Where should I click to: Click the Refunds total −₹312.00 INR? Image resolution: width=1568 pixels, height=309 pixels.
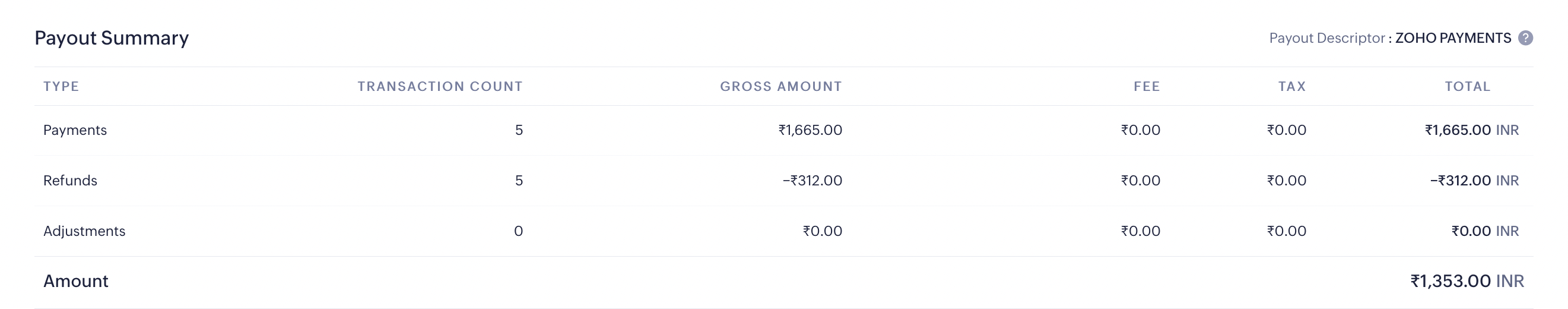tap(1474, 181)
